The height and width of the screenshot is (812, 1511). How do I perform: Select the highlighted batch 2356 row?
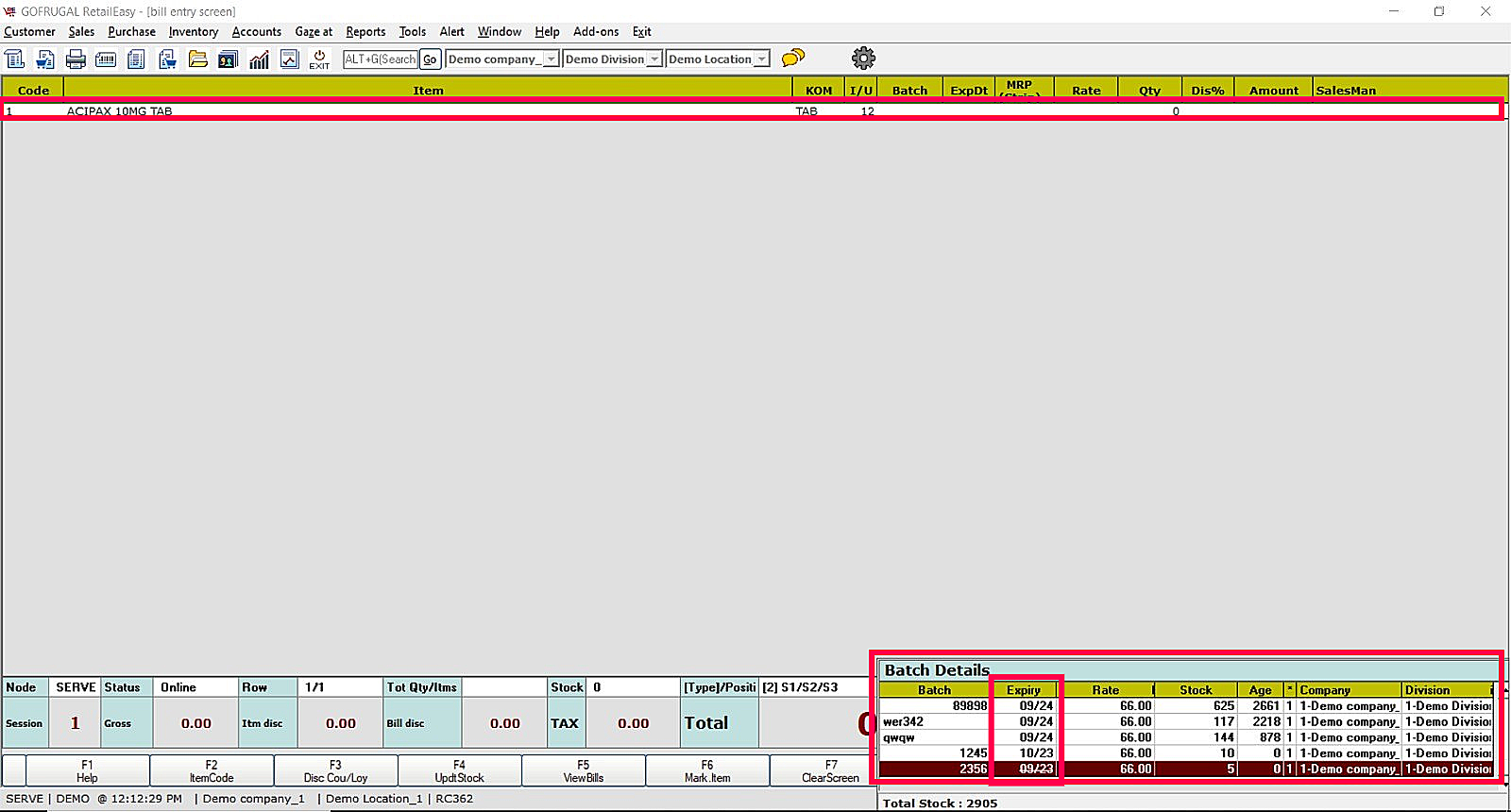[1186, 769]
